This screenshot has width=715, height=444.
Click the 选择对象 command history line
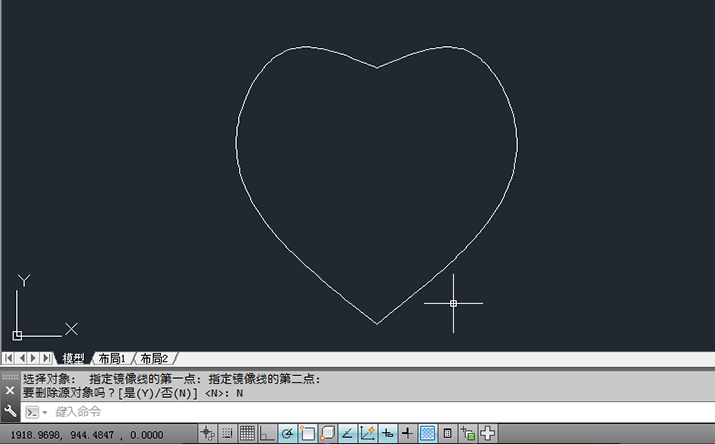tap(172, 379)
